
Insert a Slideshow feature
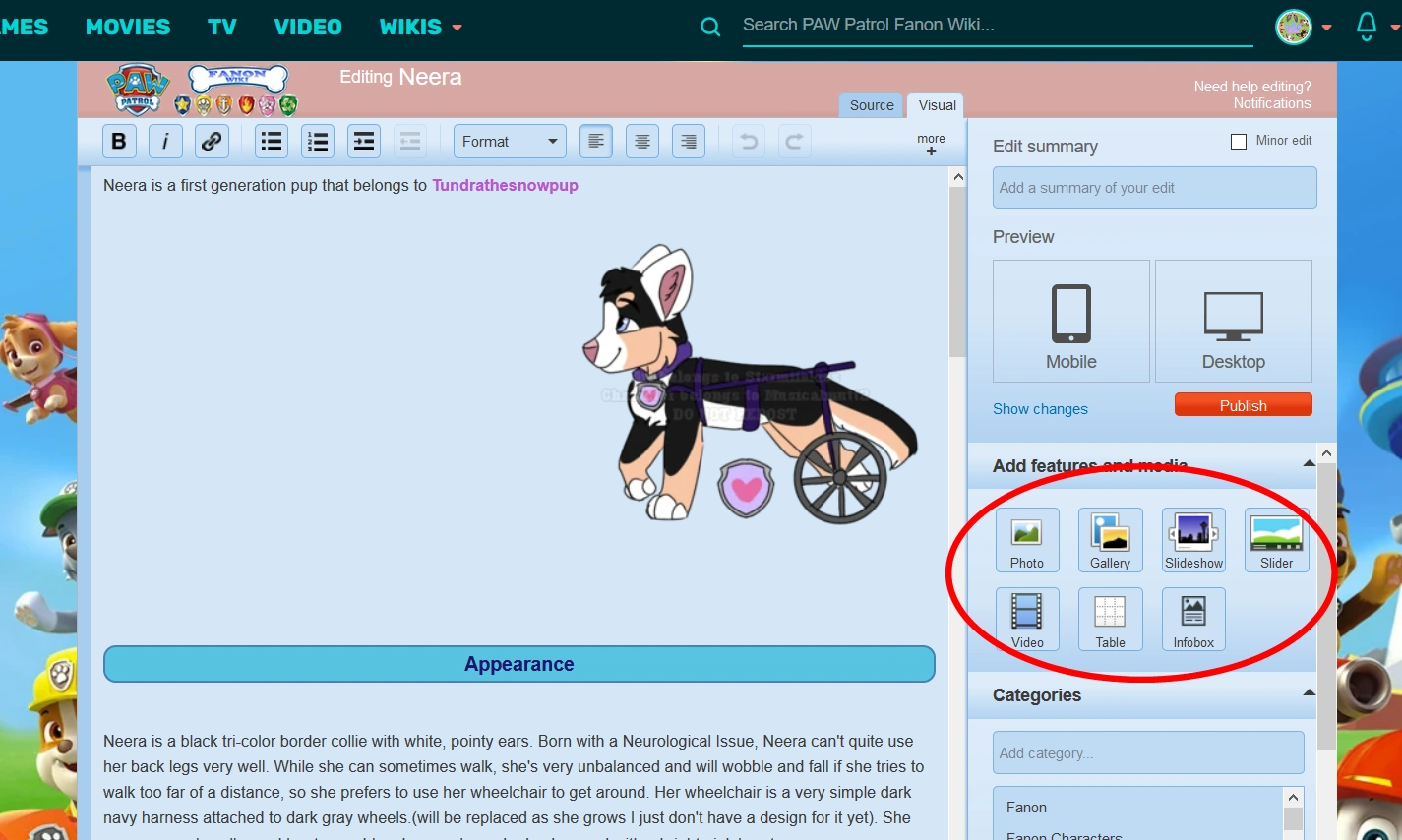[x=1193, y=540]
